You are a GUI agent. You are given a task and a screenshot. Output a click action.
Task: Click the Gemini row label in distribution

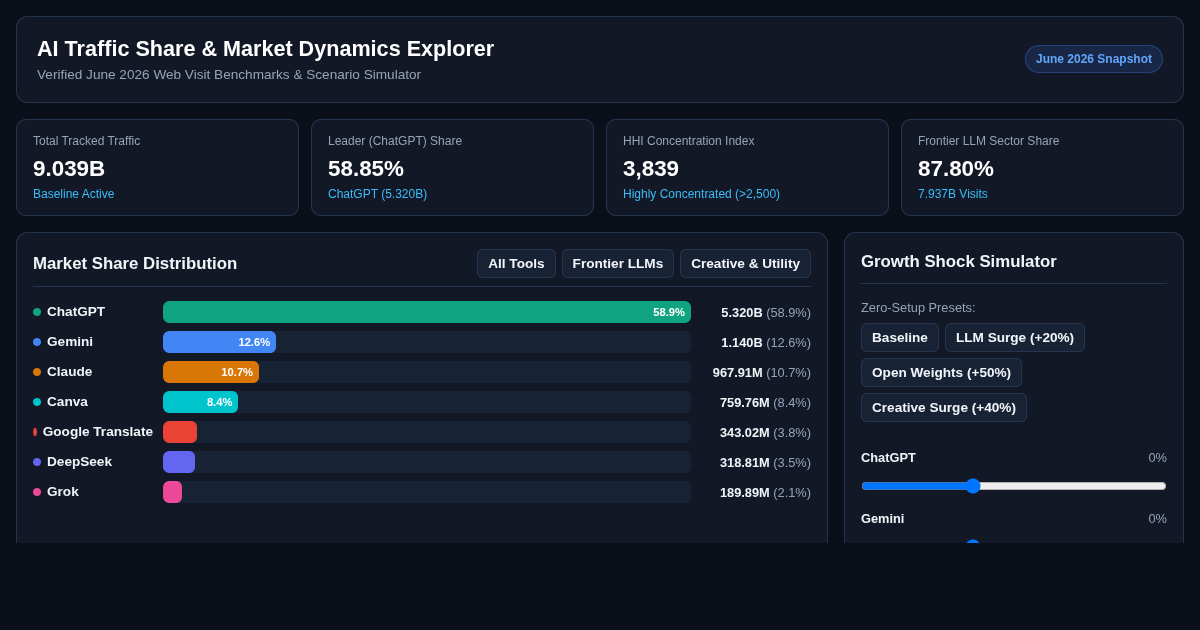(70, 342)
